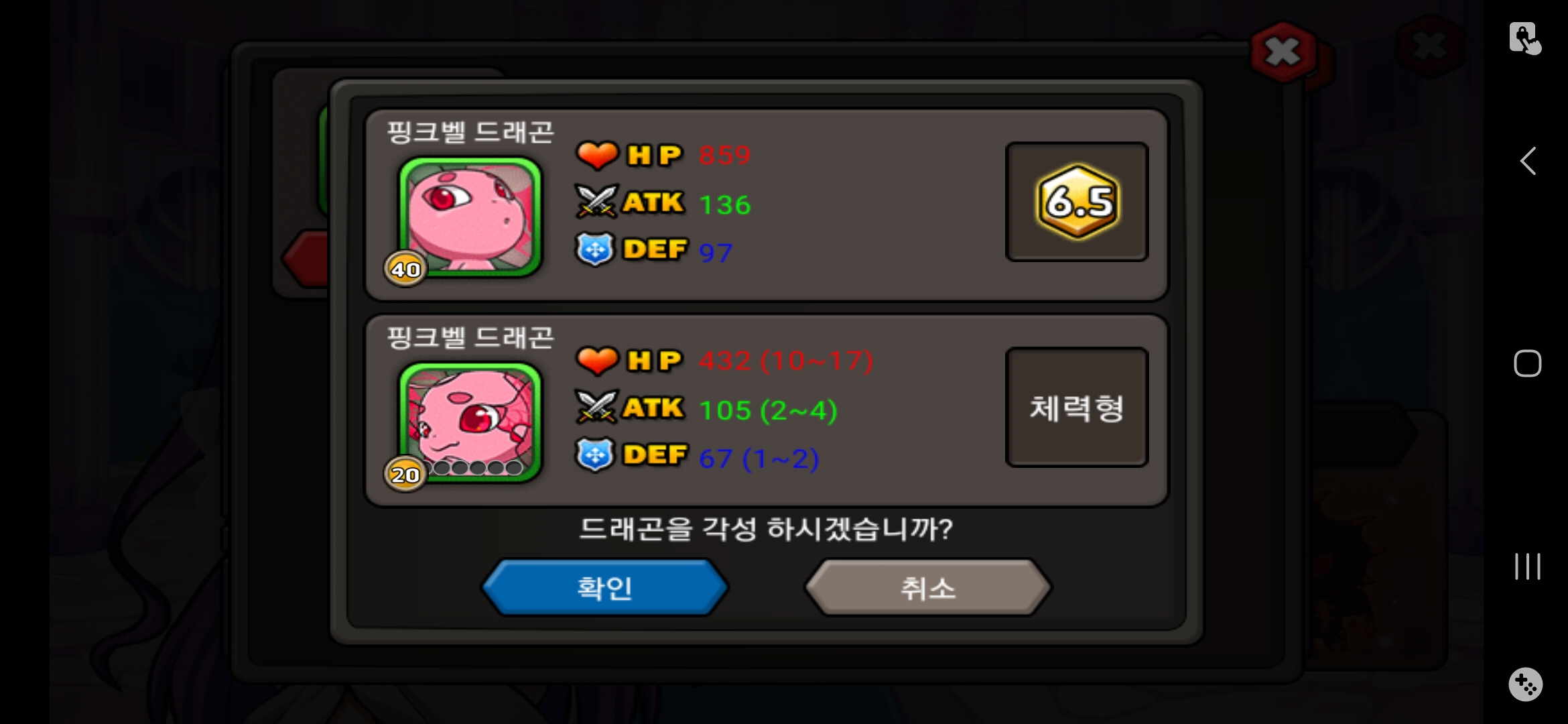Viewport: 1568px width, 724px height.
Task: Tap the 체력형 type box
Action: [1077, 407]
